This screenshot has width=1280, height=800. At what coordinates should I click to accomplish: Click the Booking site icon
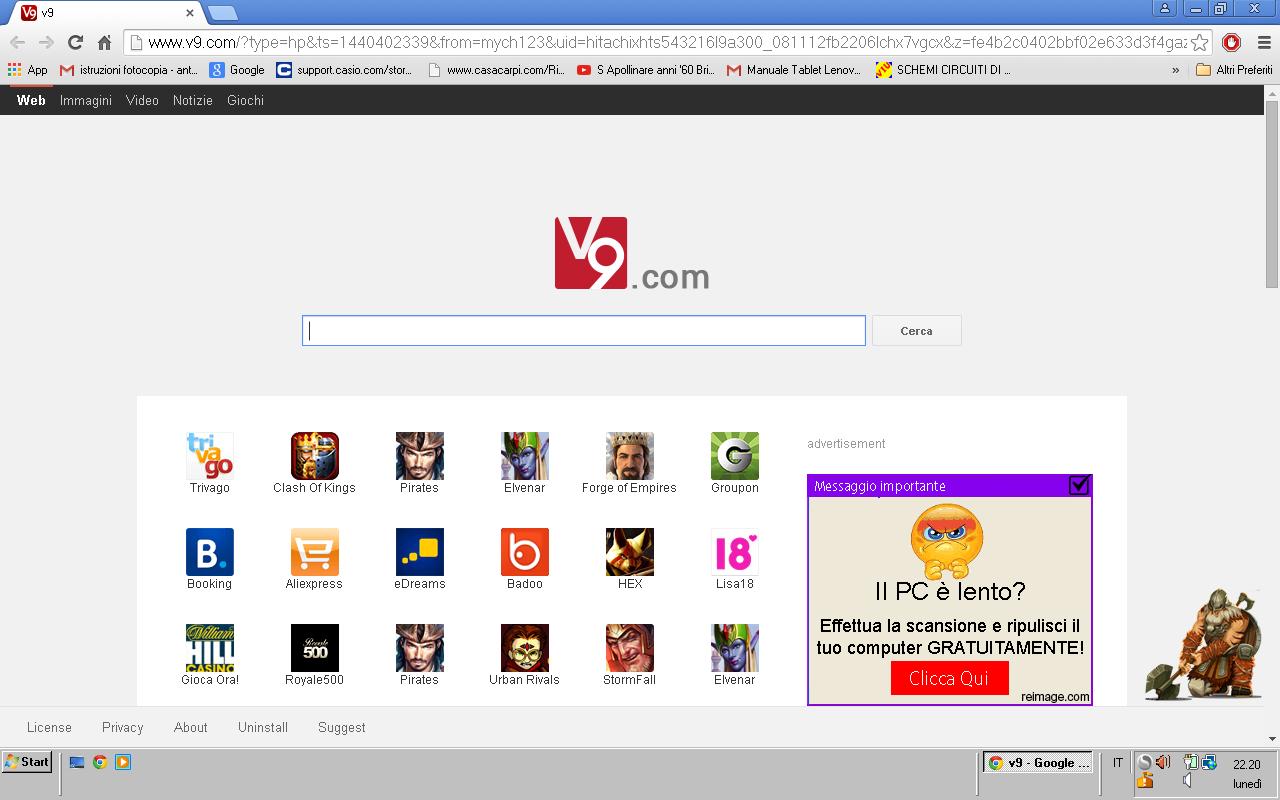pos(209,552)
